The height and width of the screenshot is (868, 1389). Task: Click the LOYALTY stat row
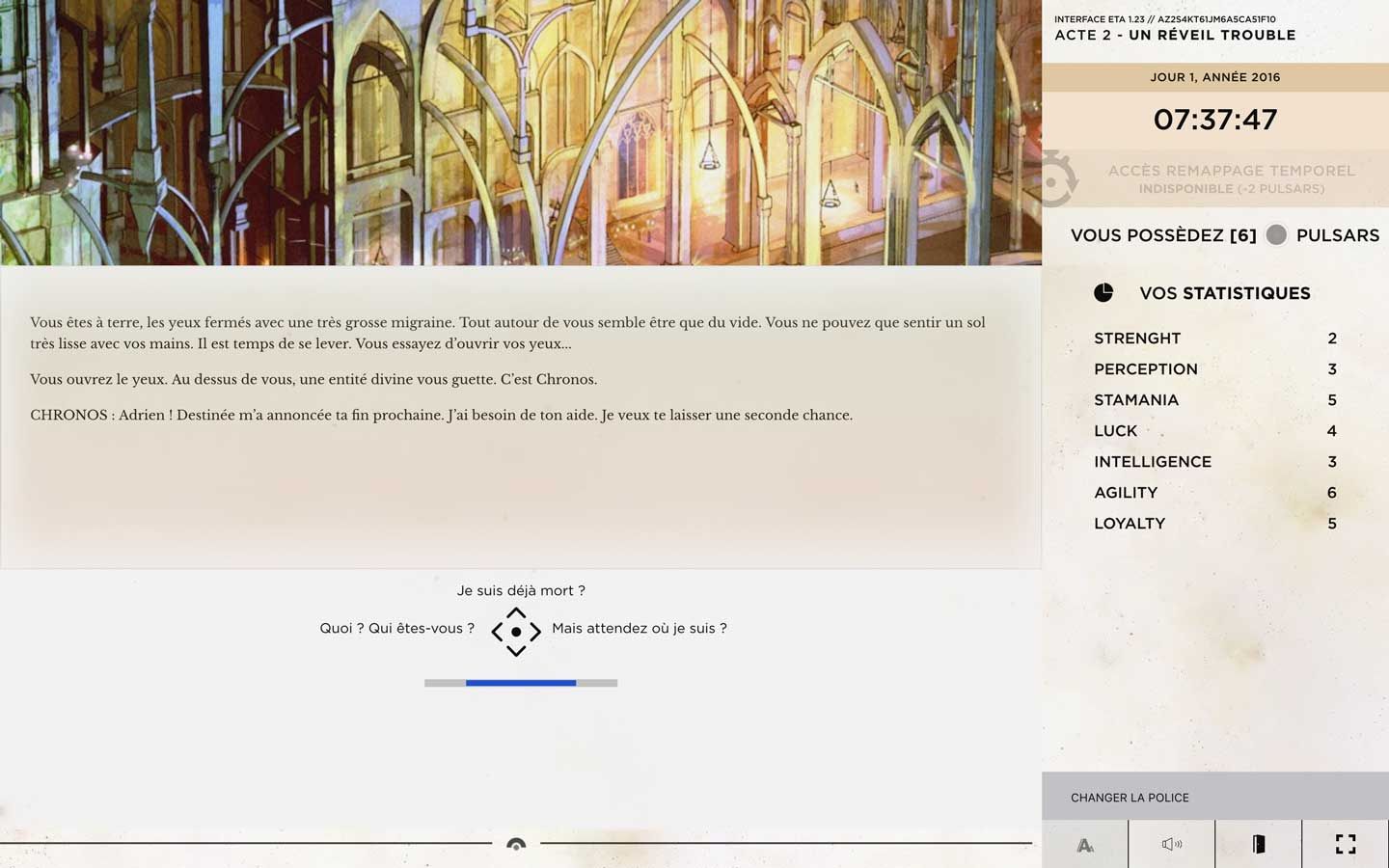tap(1215, 524)
